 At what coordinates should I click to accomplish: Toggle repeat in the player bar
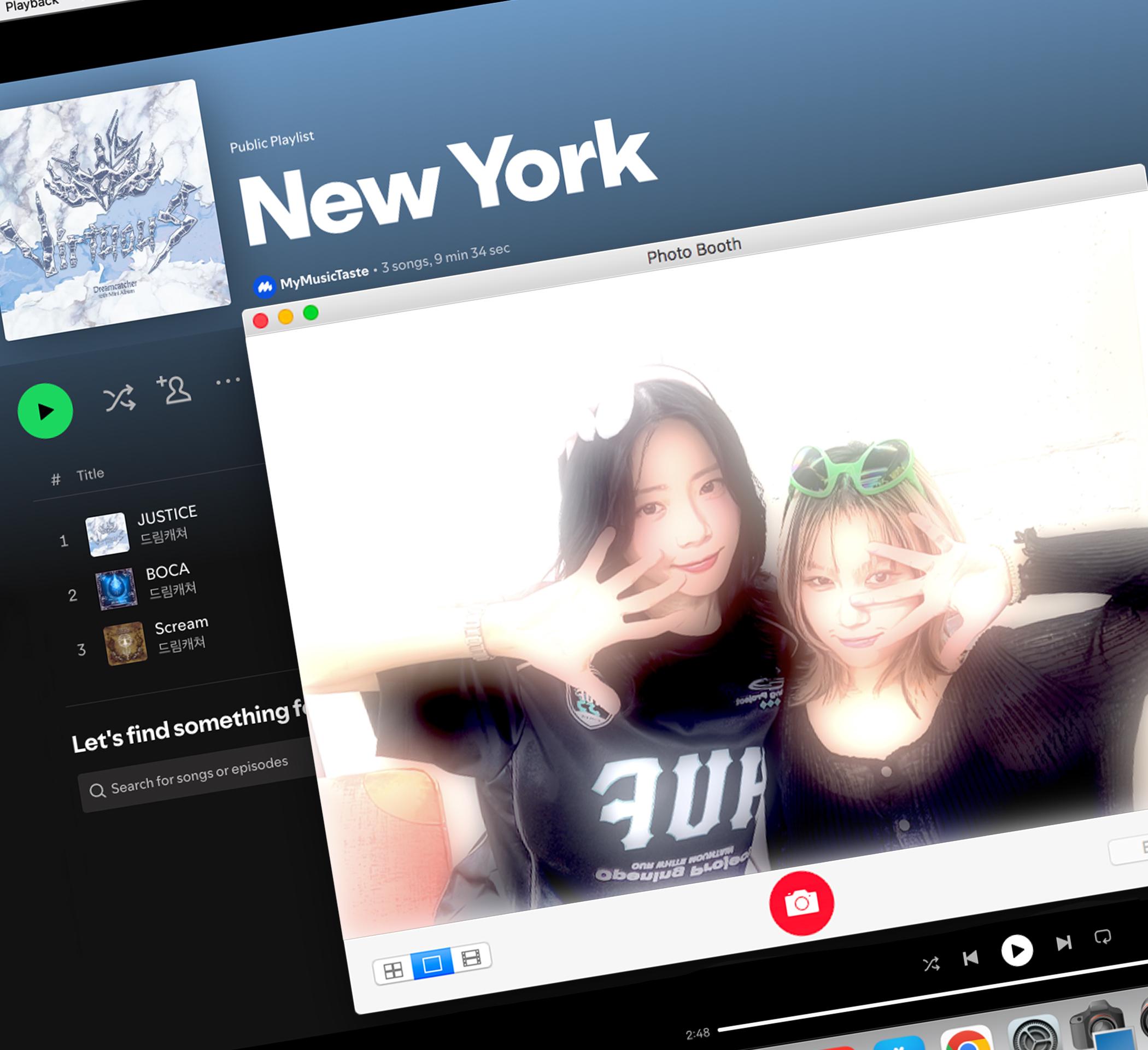click(x=1103, y=937)
